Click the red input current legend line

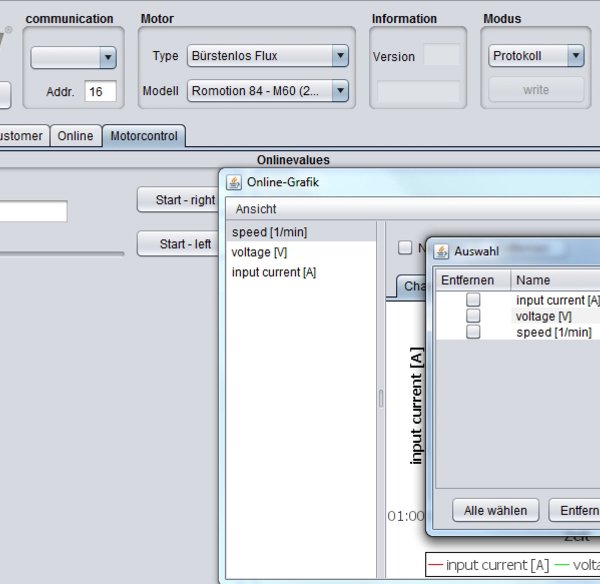[x=435, y=565]
